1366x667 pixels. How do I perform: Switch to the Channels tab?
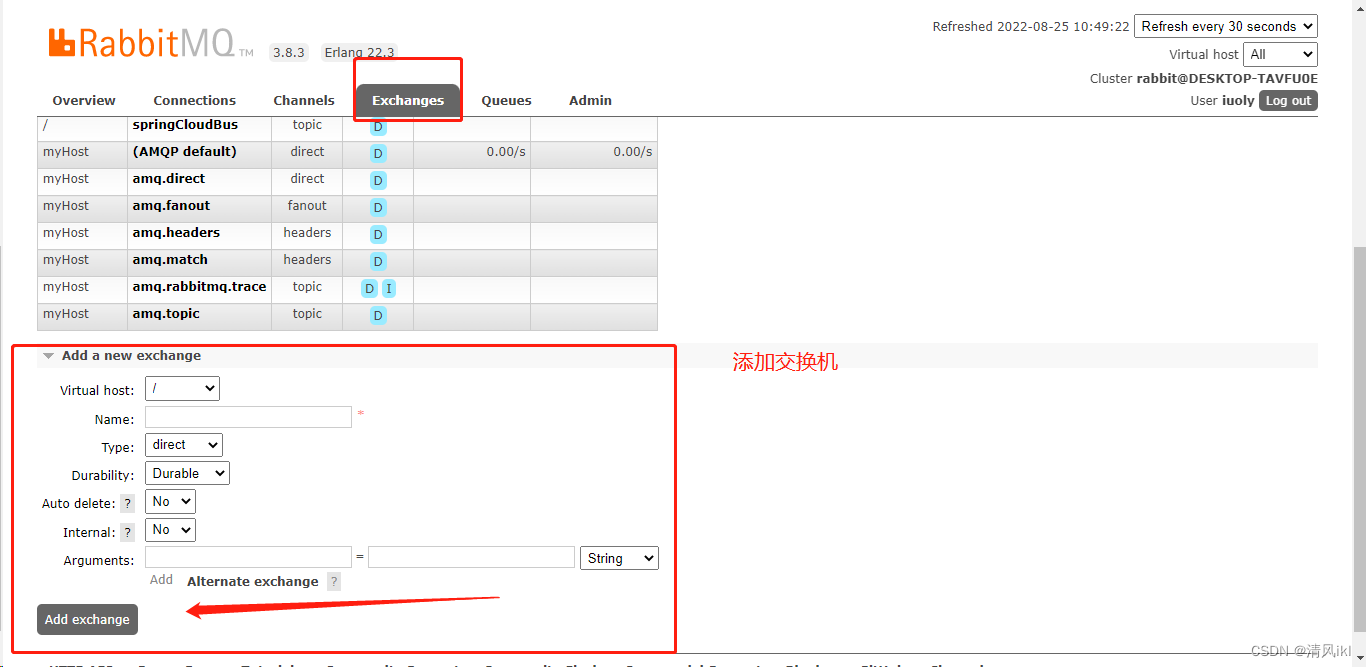pos(304,101)
